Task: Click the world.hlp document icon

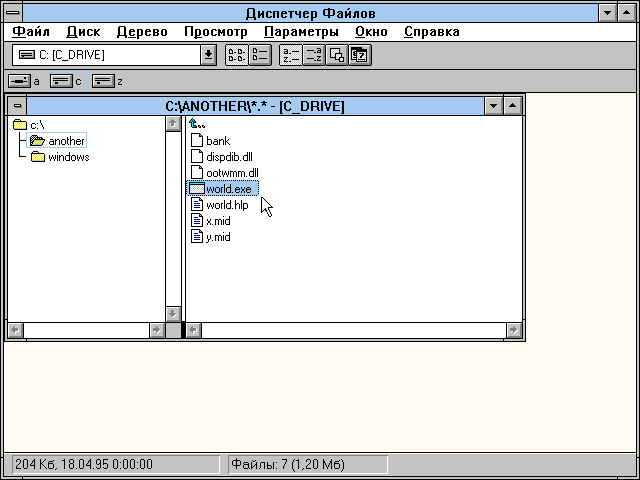Action: tap(197, 204)
